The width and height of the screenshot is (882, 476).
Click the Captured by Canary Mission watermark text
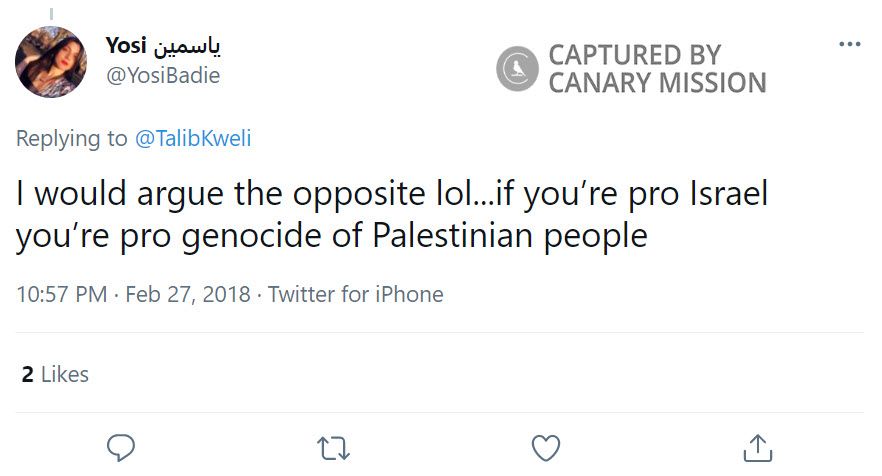coord(656,69)
